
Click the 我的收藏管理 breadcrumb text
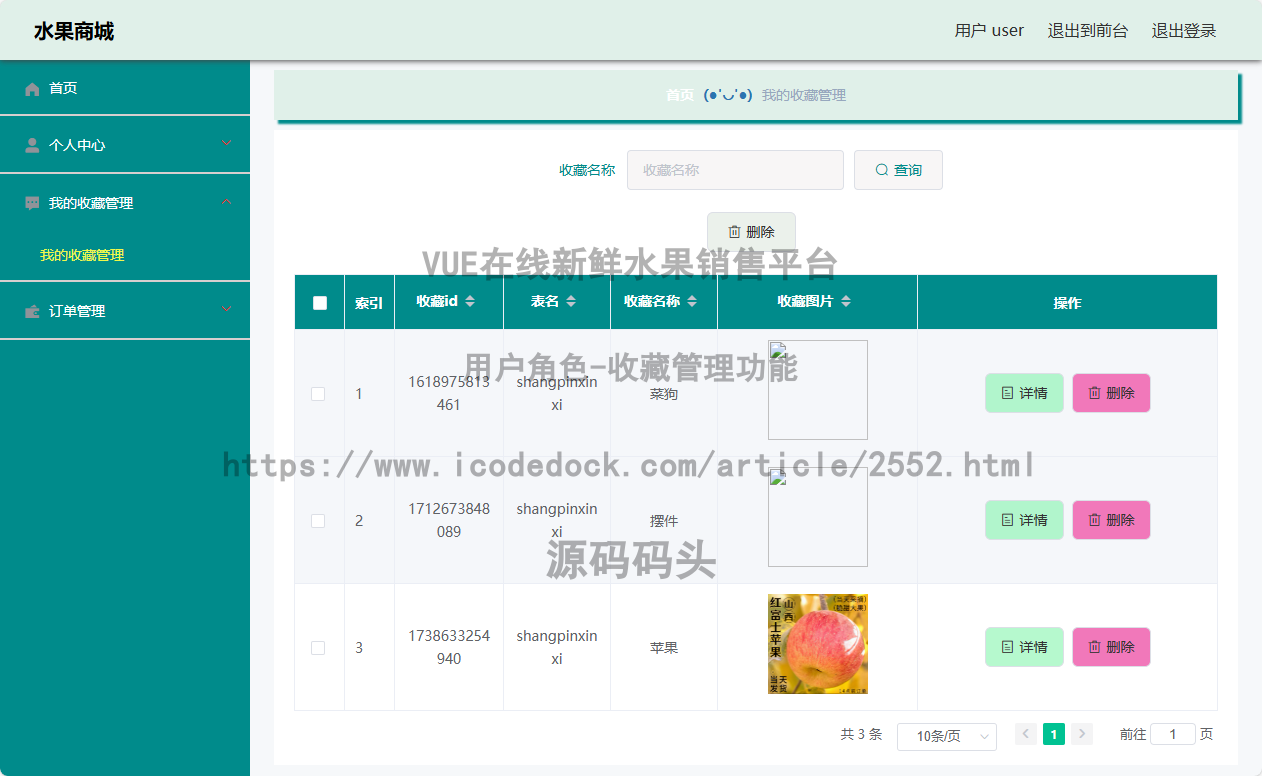coord(804,95)
